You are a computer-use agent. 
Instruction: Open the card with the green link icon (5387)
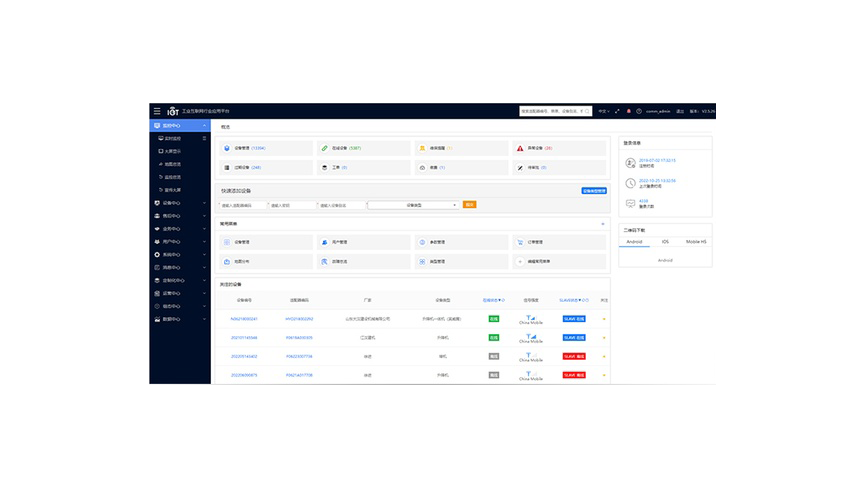click(363, 148)
